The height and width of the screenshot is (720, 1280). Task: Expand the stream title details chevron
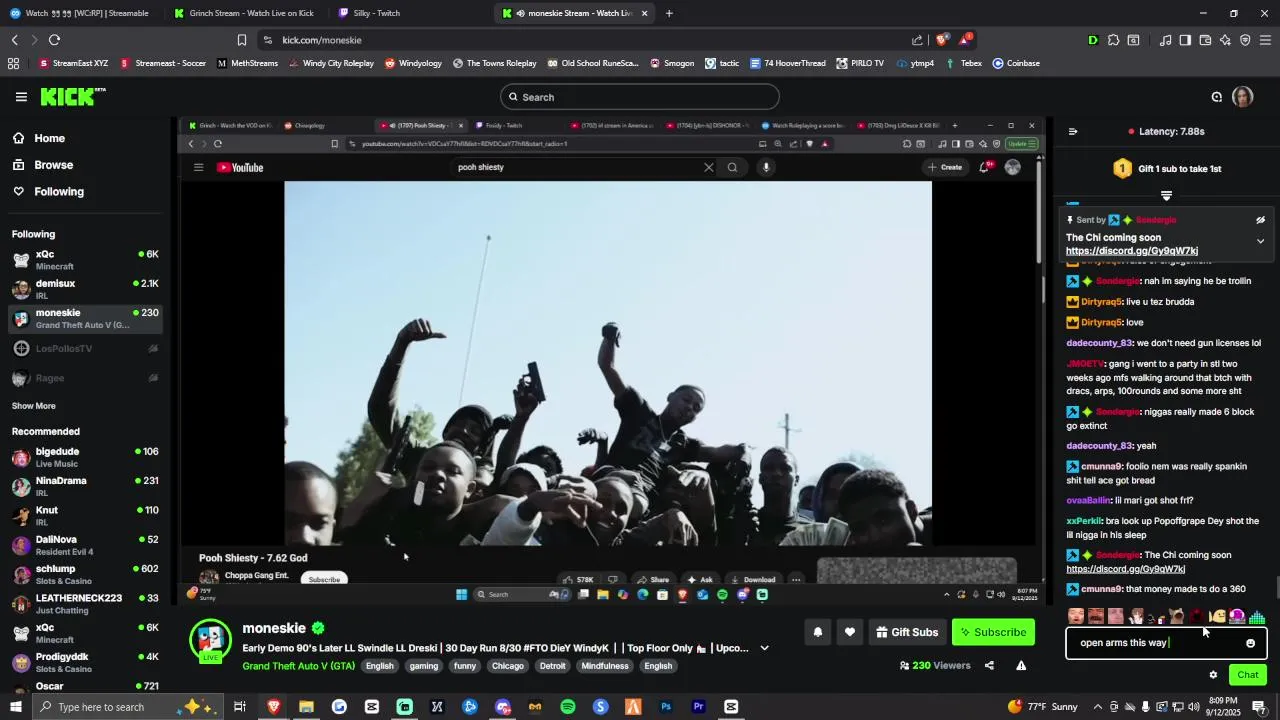point(765,648)
